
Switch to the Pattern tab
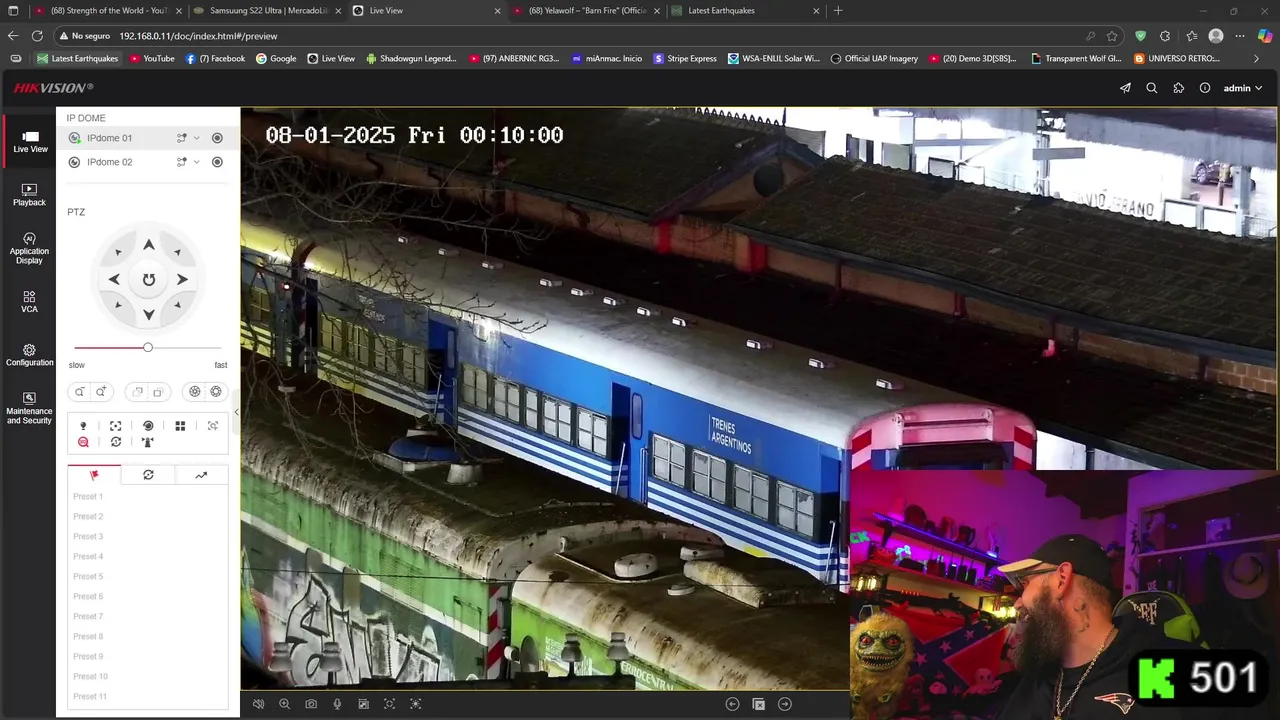(x=201, y=475)
